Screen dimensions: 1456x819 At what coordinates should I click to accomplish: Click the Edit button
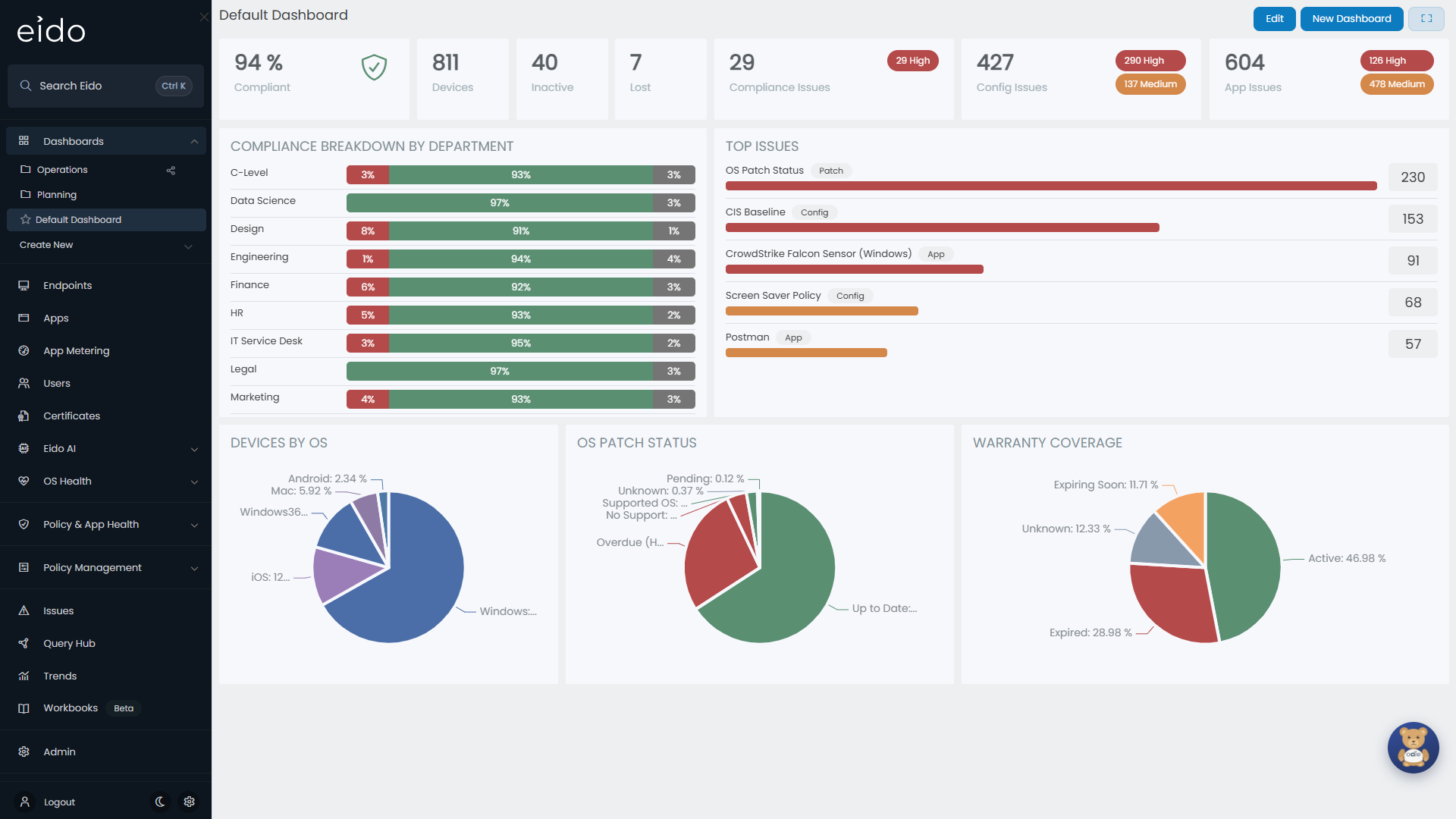[1274, 19]
